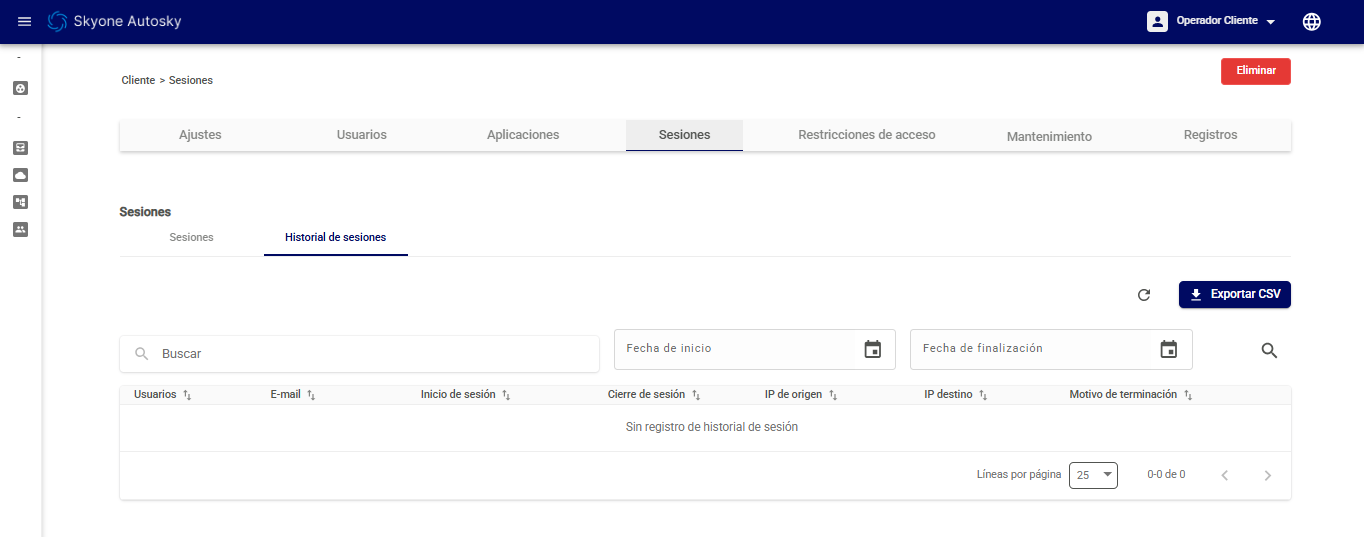Open the Líneas por página dropdown
Viewport: 1364px width, 537px height.
[x=1093, y=475]
